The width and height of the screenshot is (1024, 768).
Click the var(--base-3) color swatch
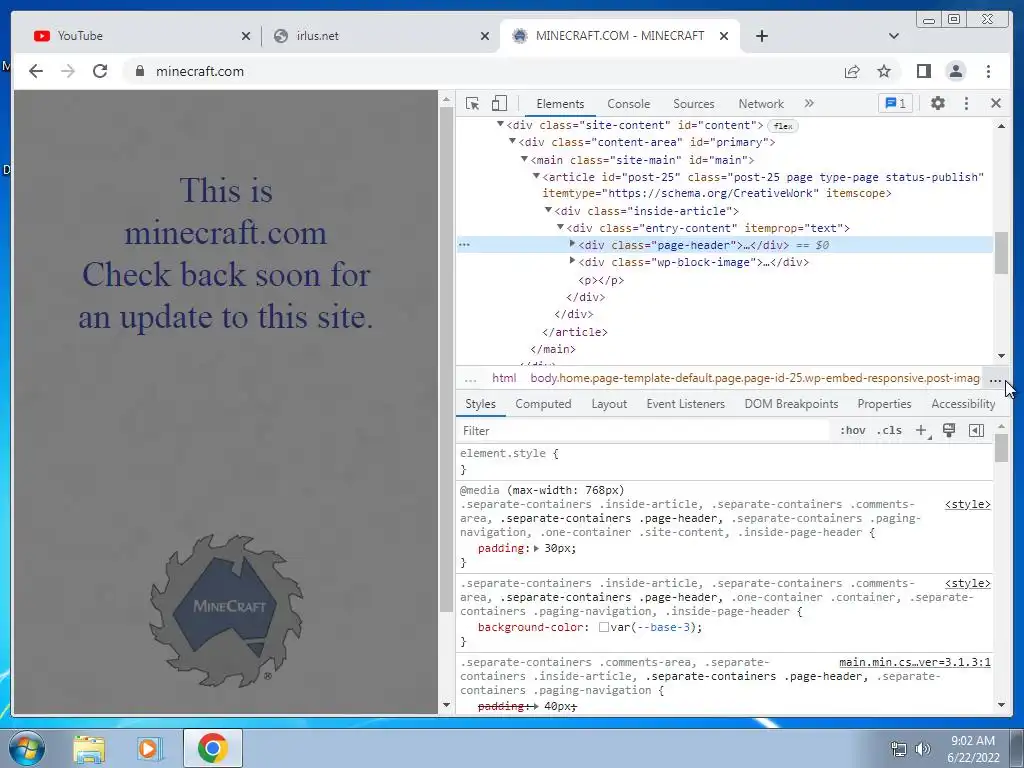(x=604, y=628)
